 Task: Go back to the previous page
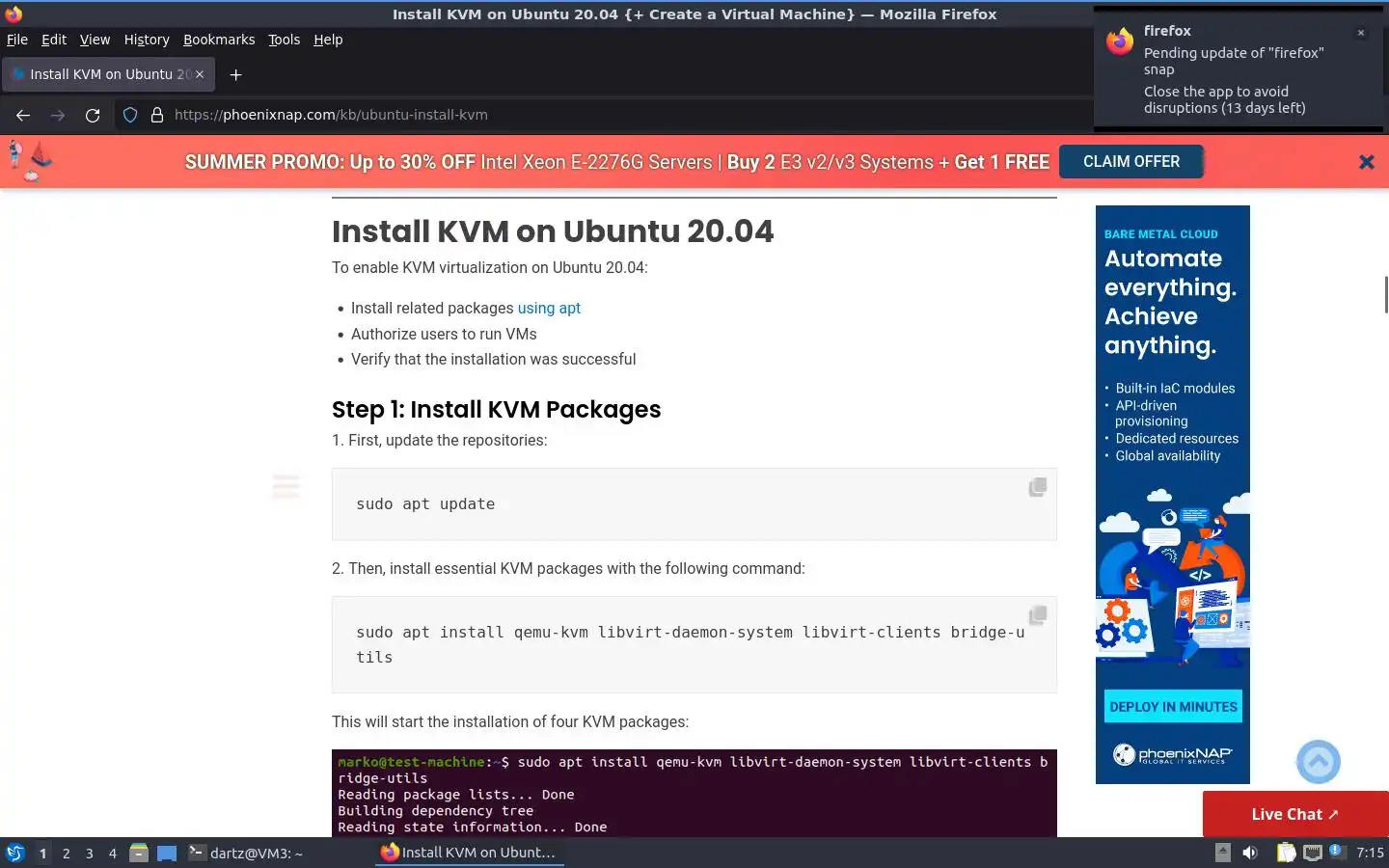[23, 115]
